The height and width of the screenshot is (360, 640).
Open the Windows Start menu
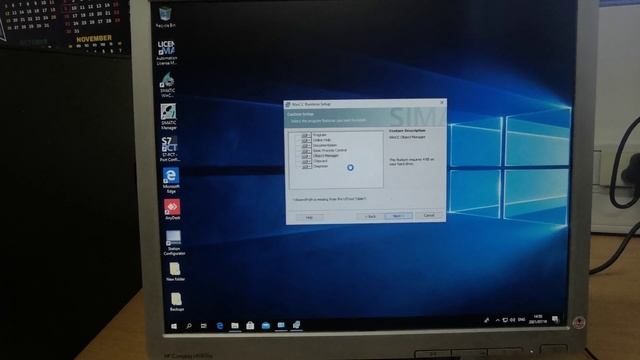(x=174, y=326)
